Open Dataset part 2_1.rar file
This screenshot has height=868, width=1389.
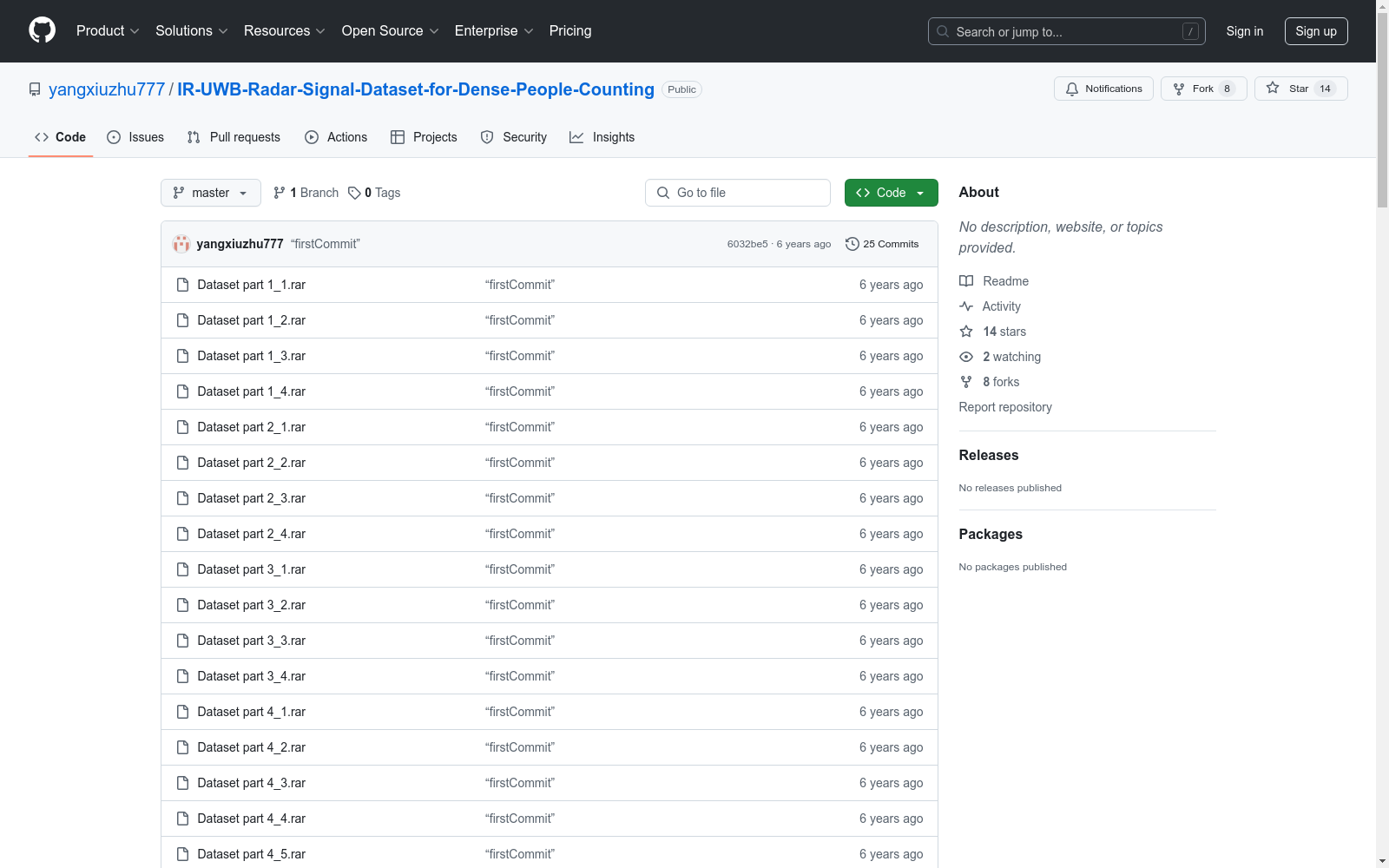pyautogui.click(x=252, y=427)
